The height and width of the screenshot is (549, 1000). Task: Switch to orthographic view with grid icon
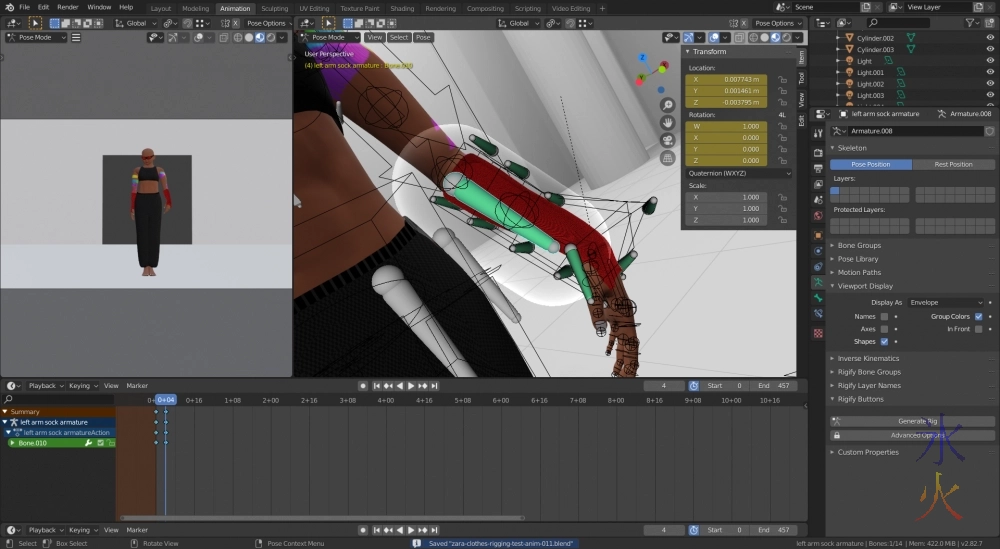click(667, 158)
